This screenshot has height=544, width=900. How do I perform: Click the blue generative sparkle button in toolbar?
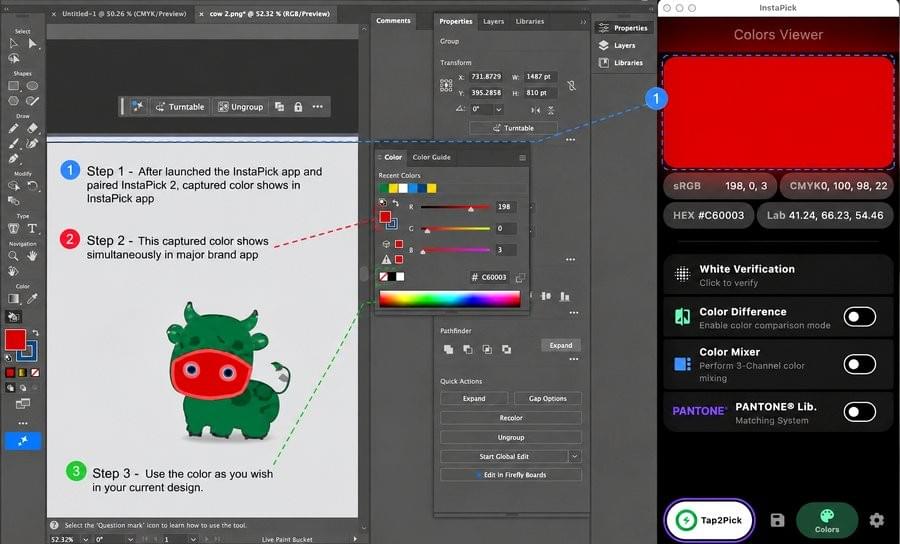tap(23, 441)
